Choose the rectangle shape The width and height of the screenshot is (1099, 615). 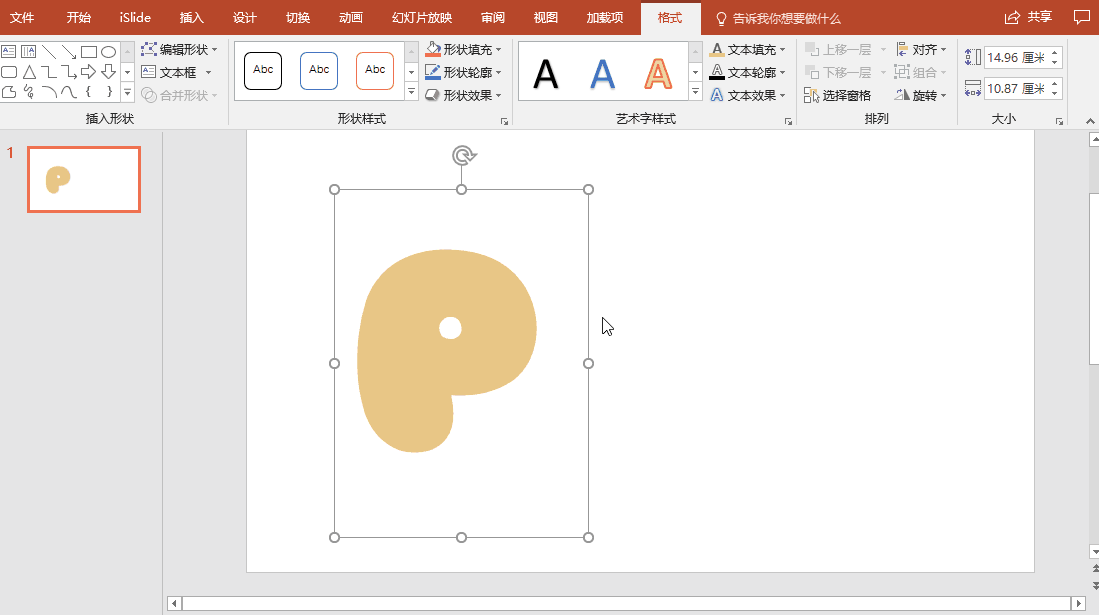[x=88, y=51]
